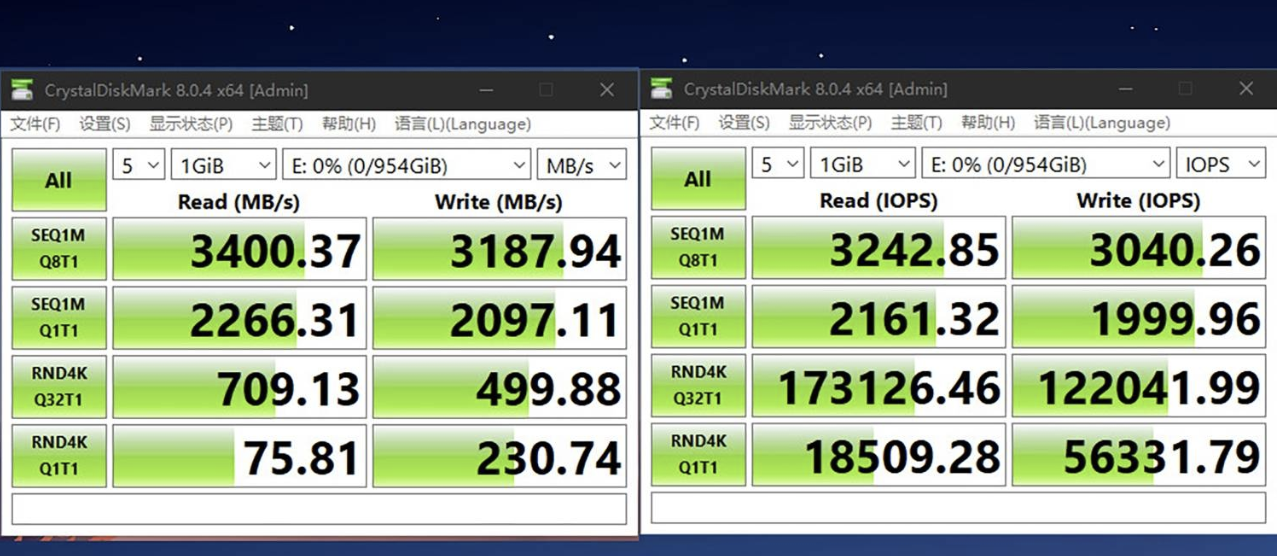Run All tests in left MB/s window

click(x=59, y=180)
